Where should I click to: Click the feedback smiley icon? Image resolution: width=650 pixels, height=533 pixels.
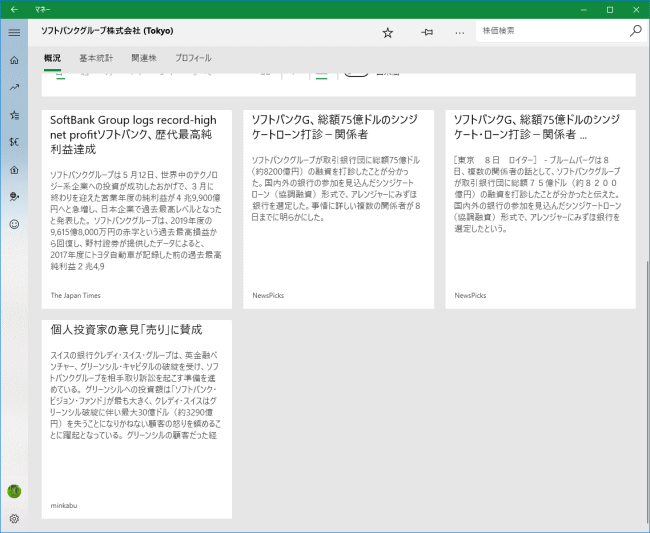coord(14,224)
